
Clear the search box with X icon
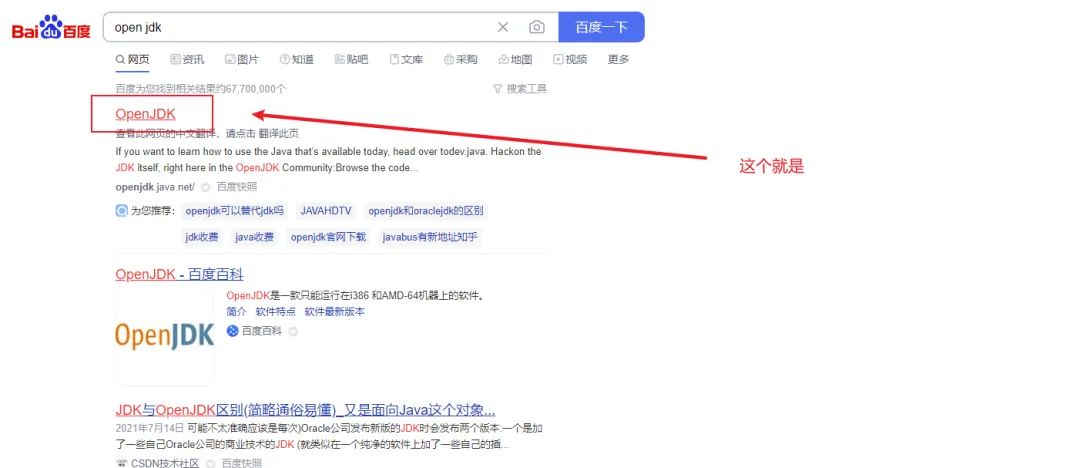503,27
